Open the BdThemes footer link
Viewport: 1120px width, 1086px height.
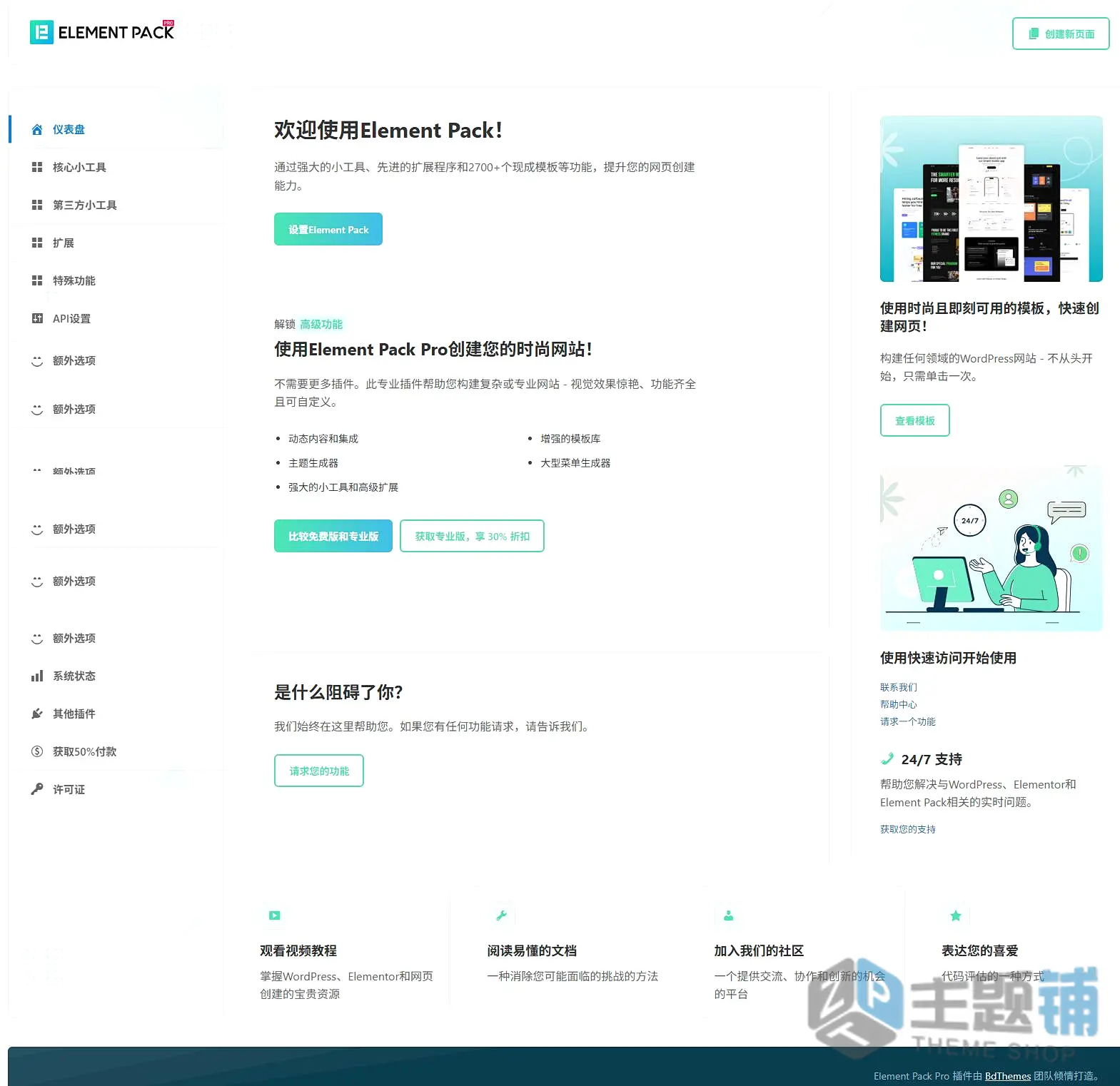pos(1008,1076)
